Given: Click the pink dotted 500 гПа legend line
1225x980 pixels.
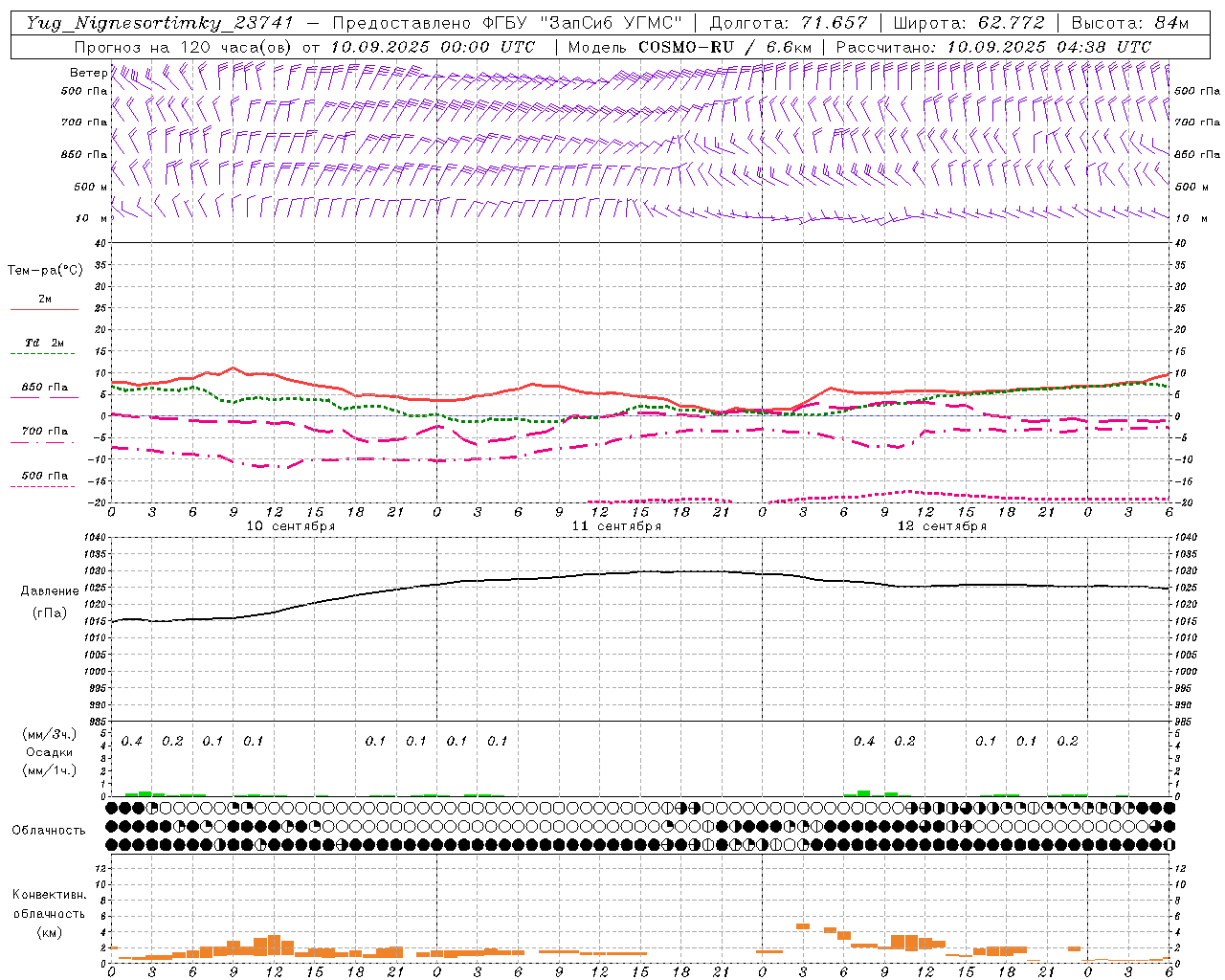Looking at the screenshot, I should click(43, 487).
